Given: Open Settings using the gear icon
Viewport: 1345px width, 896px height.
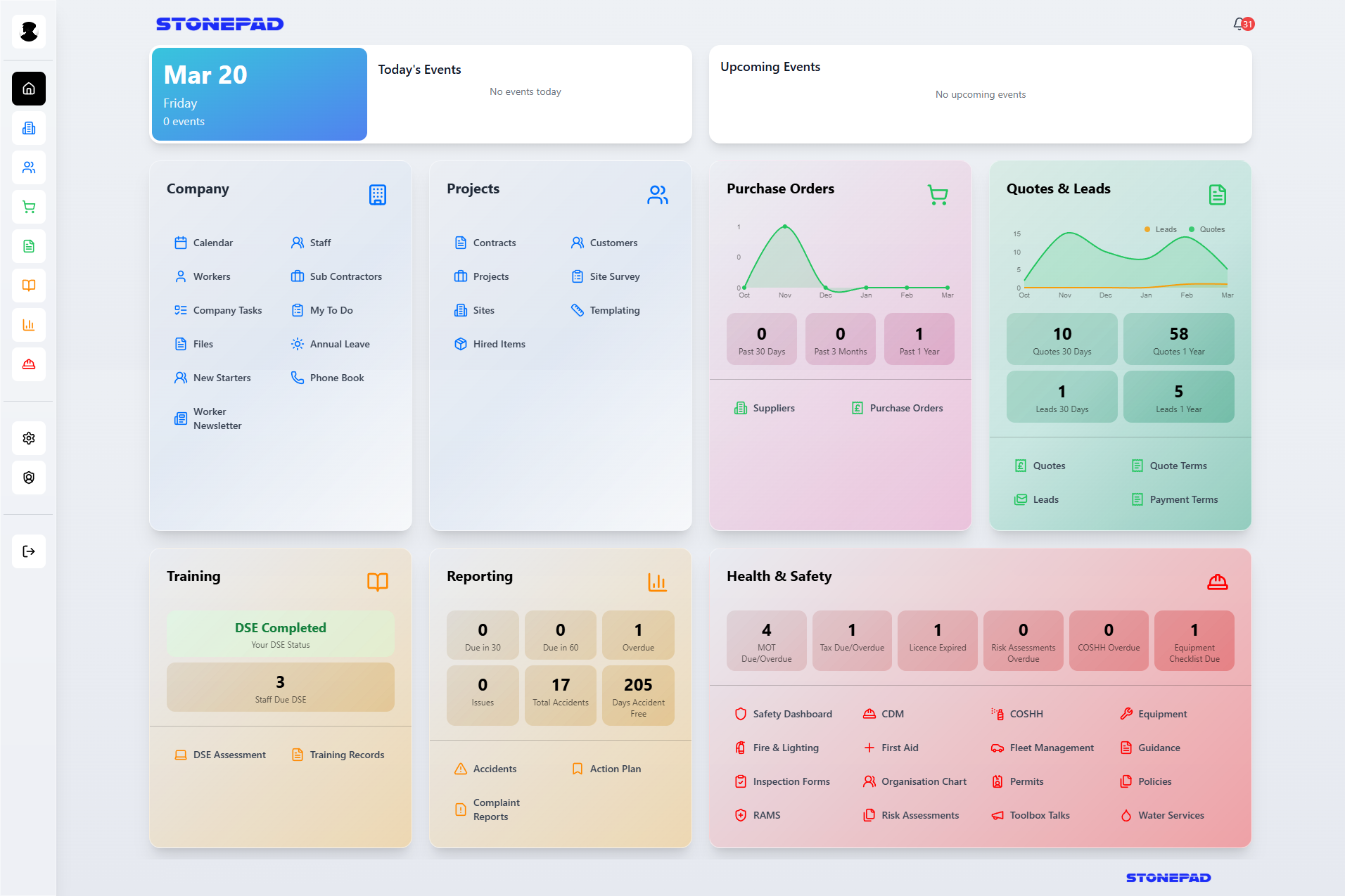Looking at the screenshot, I should pos(28,438).
